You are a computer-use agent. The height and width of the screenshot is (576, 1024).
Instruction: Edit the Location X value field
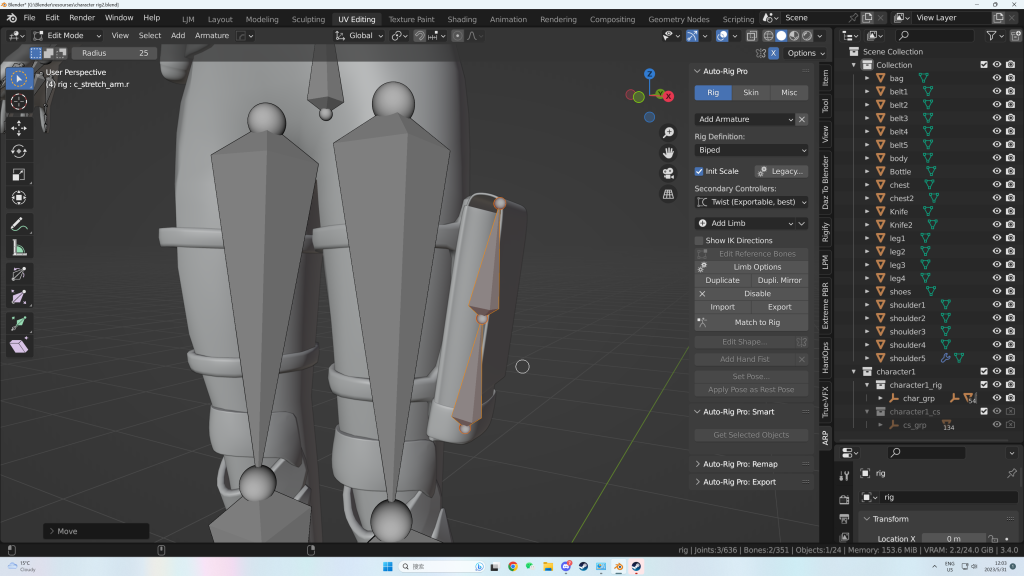(x=953, y=539)
